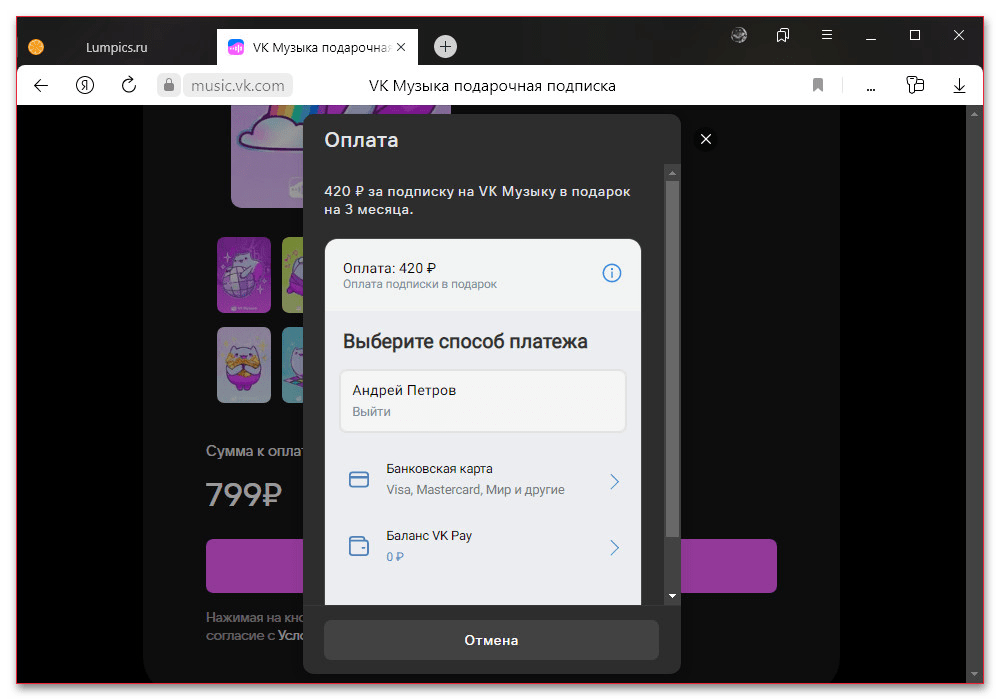Viewport: 1000px width, 700px height.
Task: Click the blue info icon beside Оплата: 420 ₽
Action: (612, 273)
